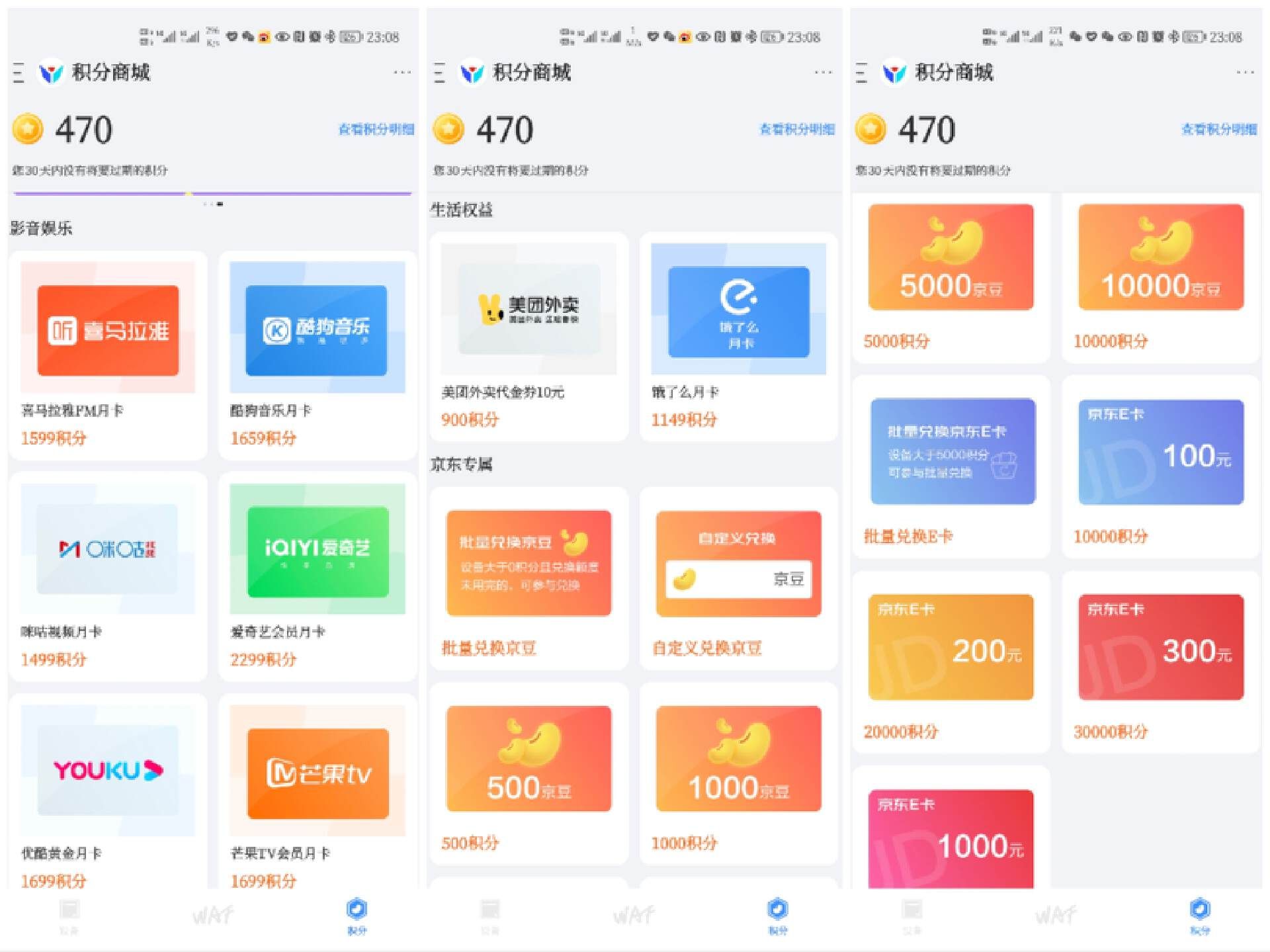Click 生活权益 section heading
Screen dimensions: 1270x952
pyautogui.click(x=462, y=210)
